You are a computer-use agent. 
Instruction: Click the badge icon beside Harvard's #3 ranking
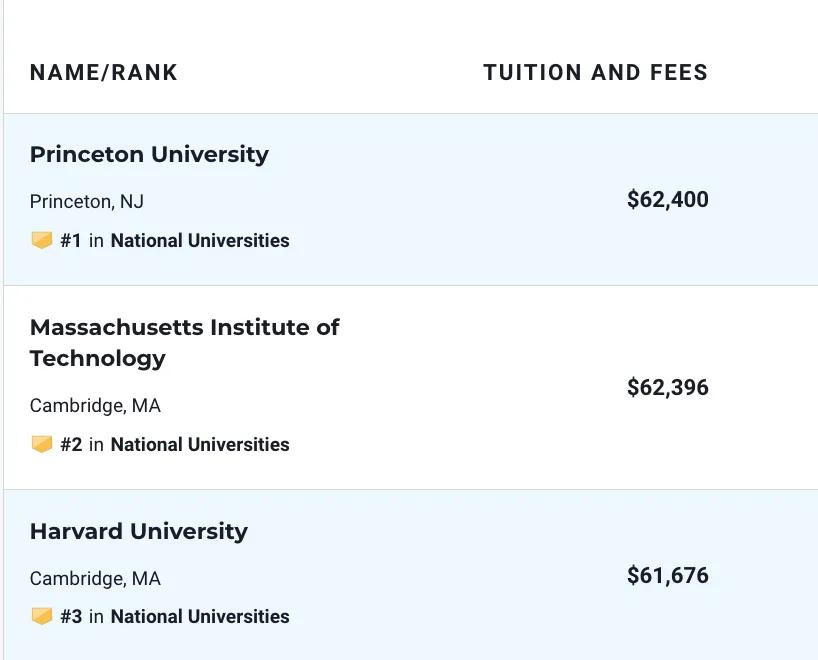pyautogui.click(x=41, y=617)
